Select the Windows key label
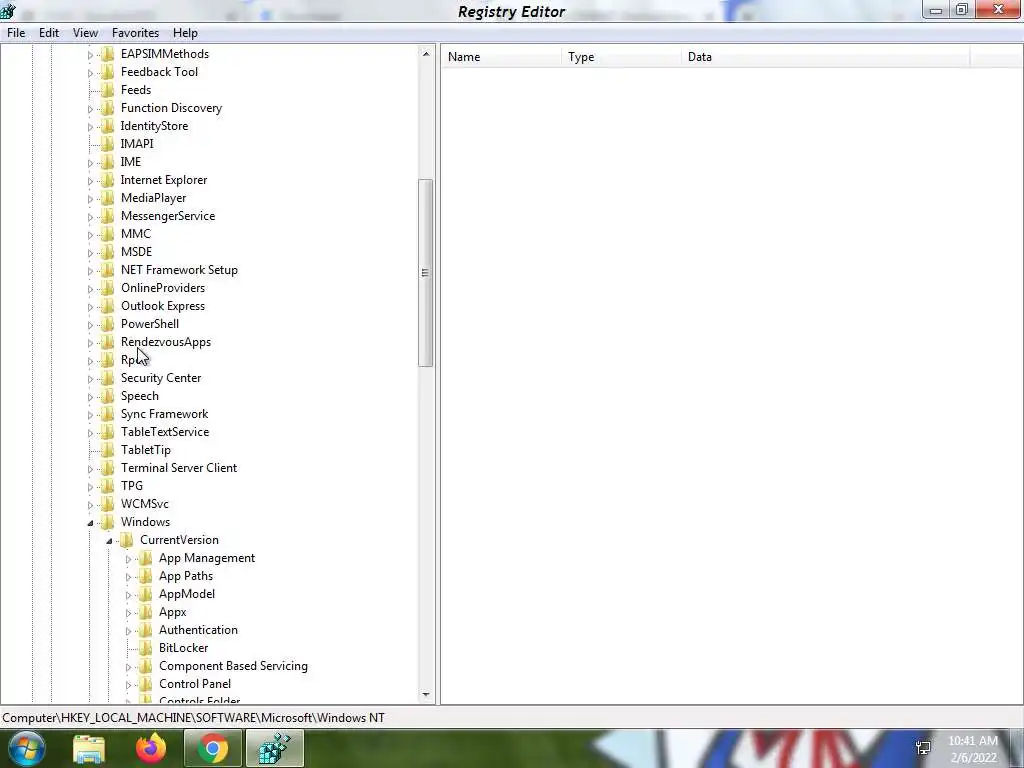 click(x=145, y=522)
